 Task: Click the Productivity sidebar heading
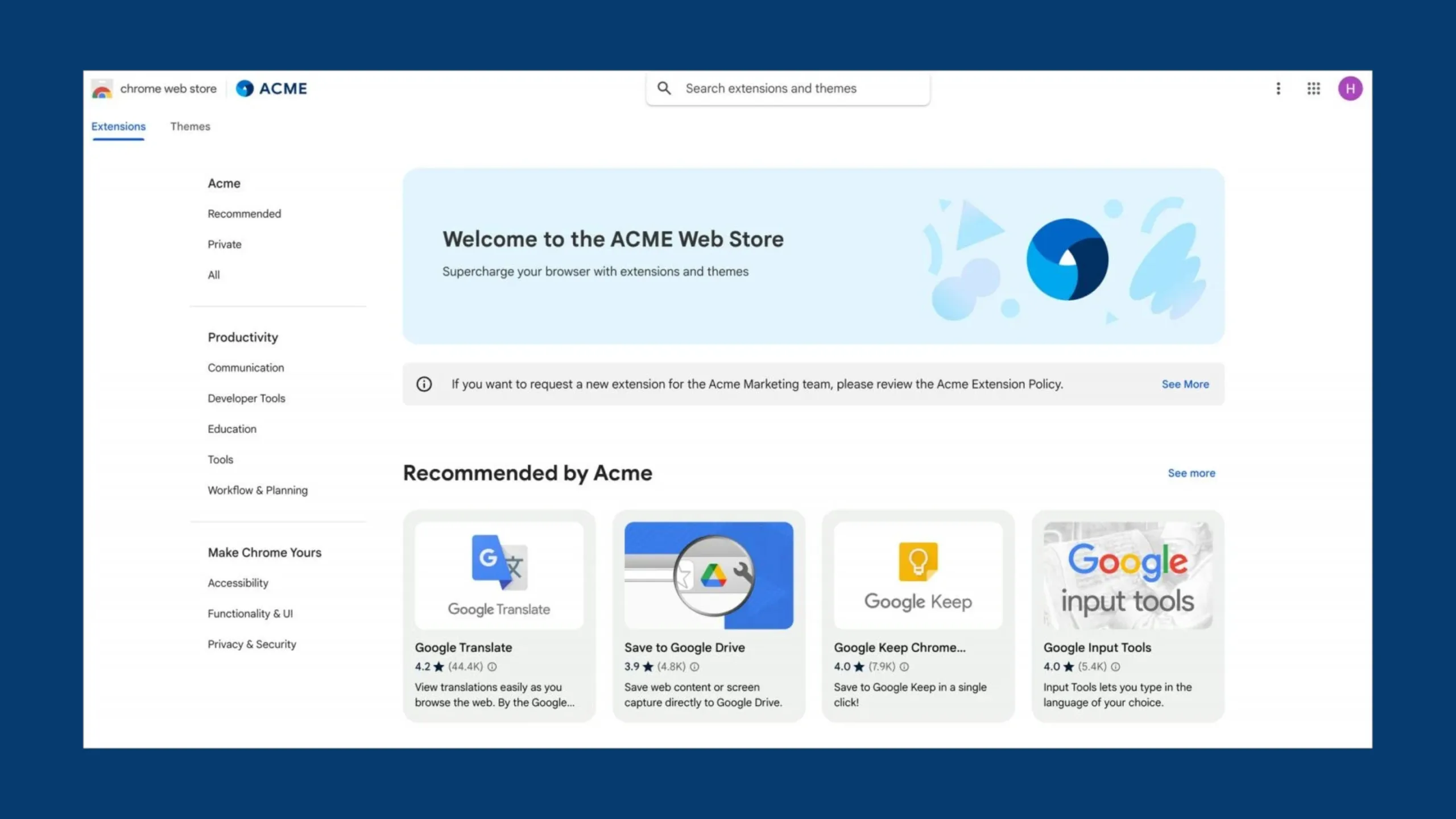243,337
